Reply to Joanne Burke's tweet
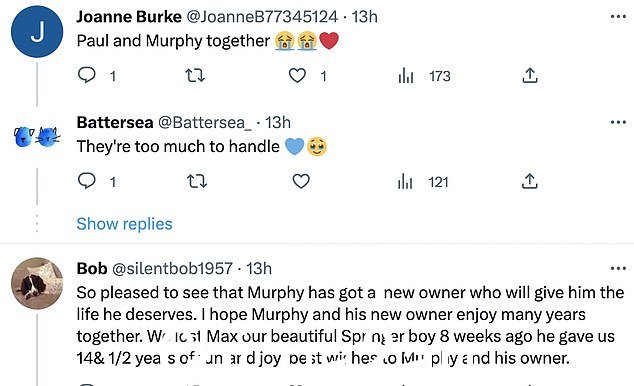Image resolution: width=634 pixels, height=386 pixels. coord(87,75)
